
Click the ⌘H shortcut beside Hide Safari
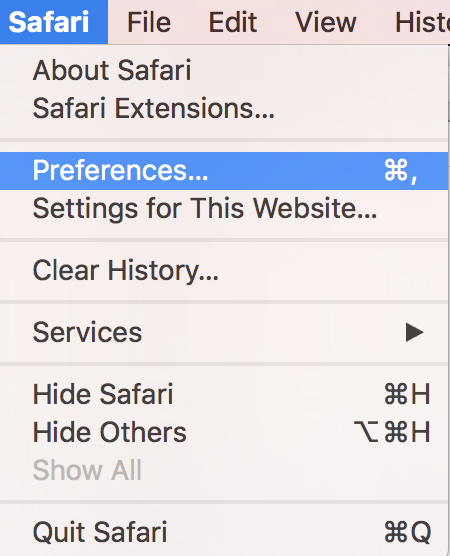pos(407,394)
